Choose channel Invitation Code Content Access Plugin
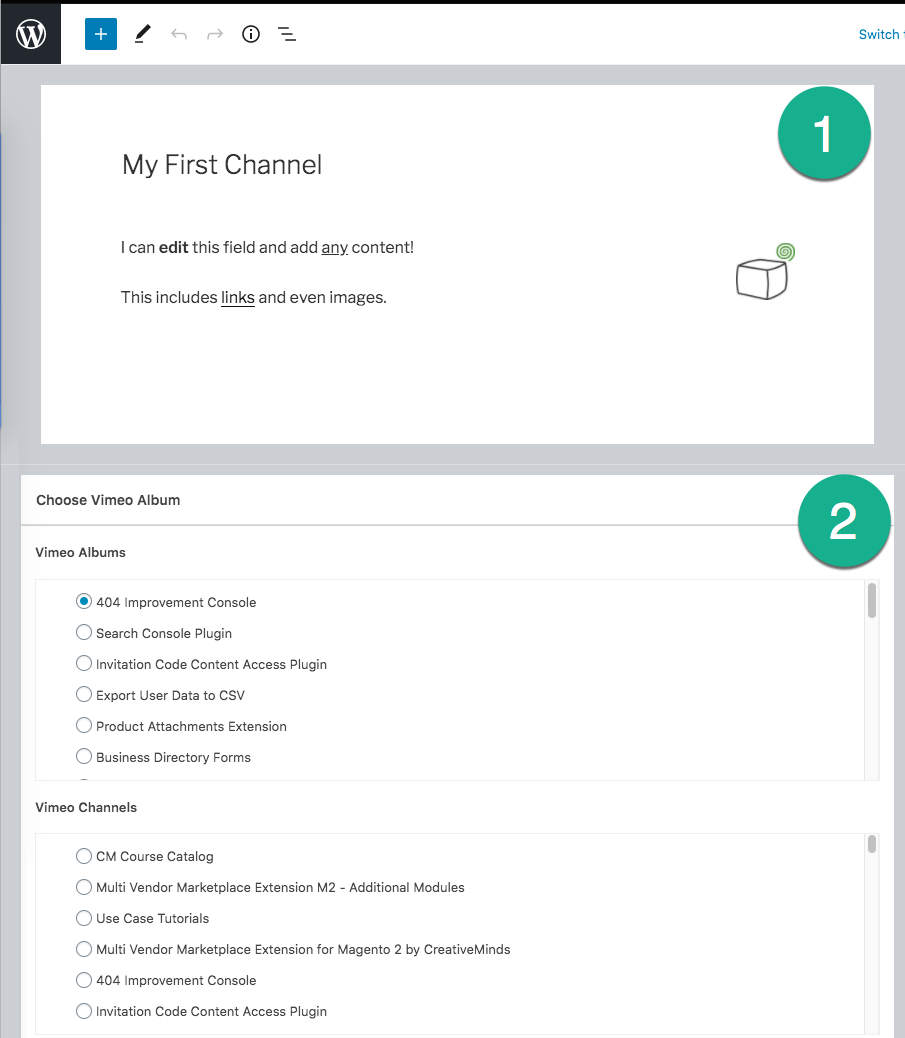This screenshot has width=905, height=1038. pos(83,1011)
